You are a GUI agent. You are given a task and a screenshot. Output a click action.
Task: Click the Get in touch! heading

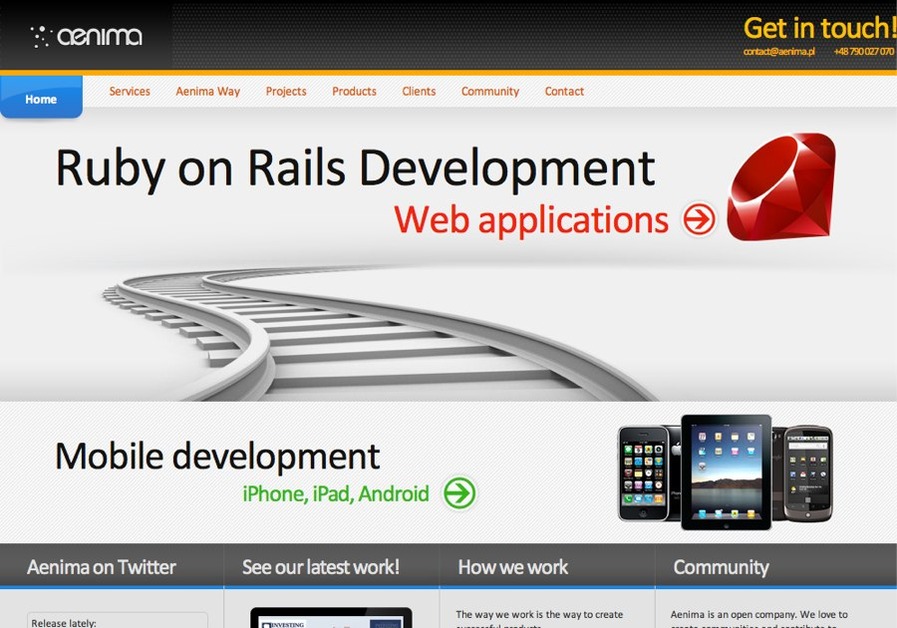pyautogui.click(x=819, y=28)
